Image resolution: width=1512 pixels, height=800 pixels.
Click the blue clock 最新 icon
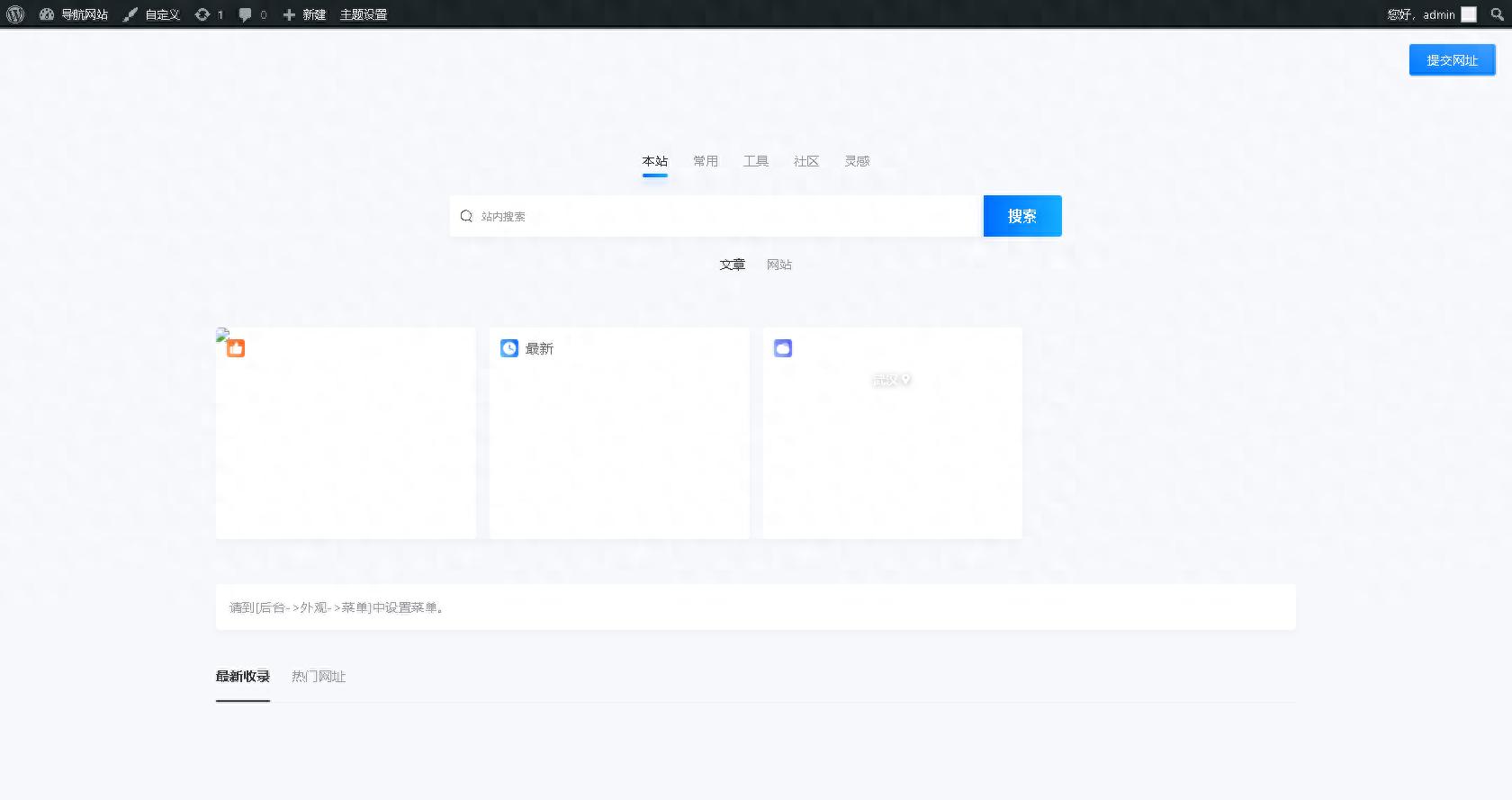[x=509, y=348]
